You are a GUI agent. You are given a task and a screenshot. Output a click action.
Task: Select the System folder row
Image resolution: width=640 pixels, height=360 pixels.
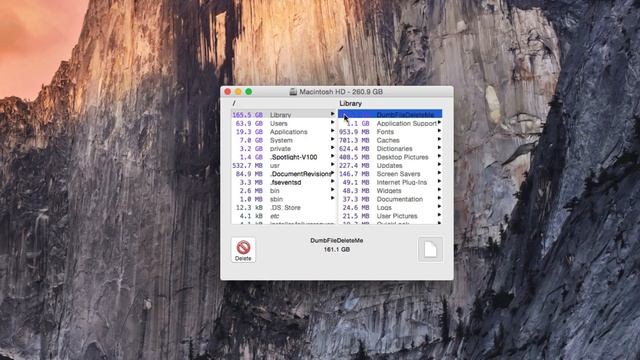(x=284, y=140)
